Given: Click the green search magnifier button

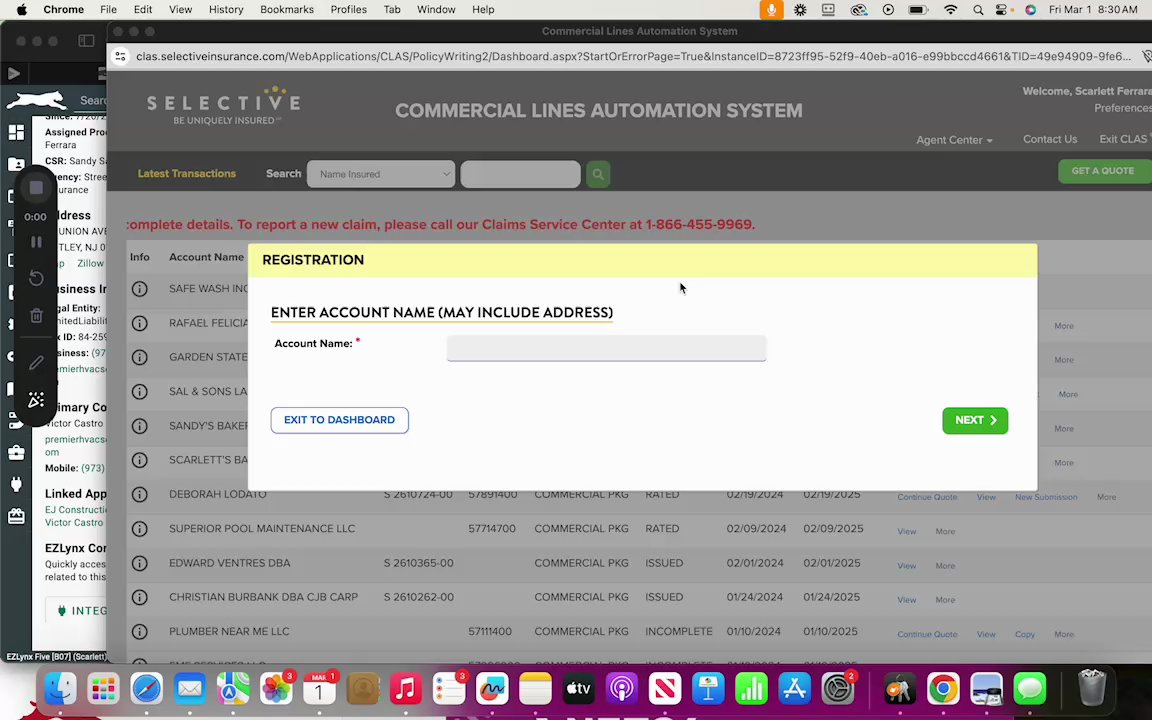Looking at the screenshot, I should click(x=598, y=174).
